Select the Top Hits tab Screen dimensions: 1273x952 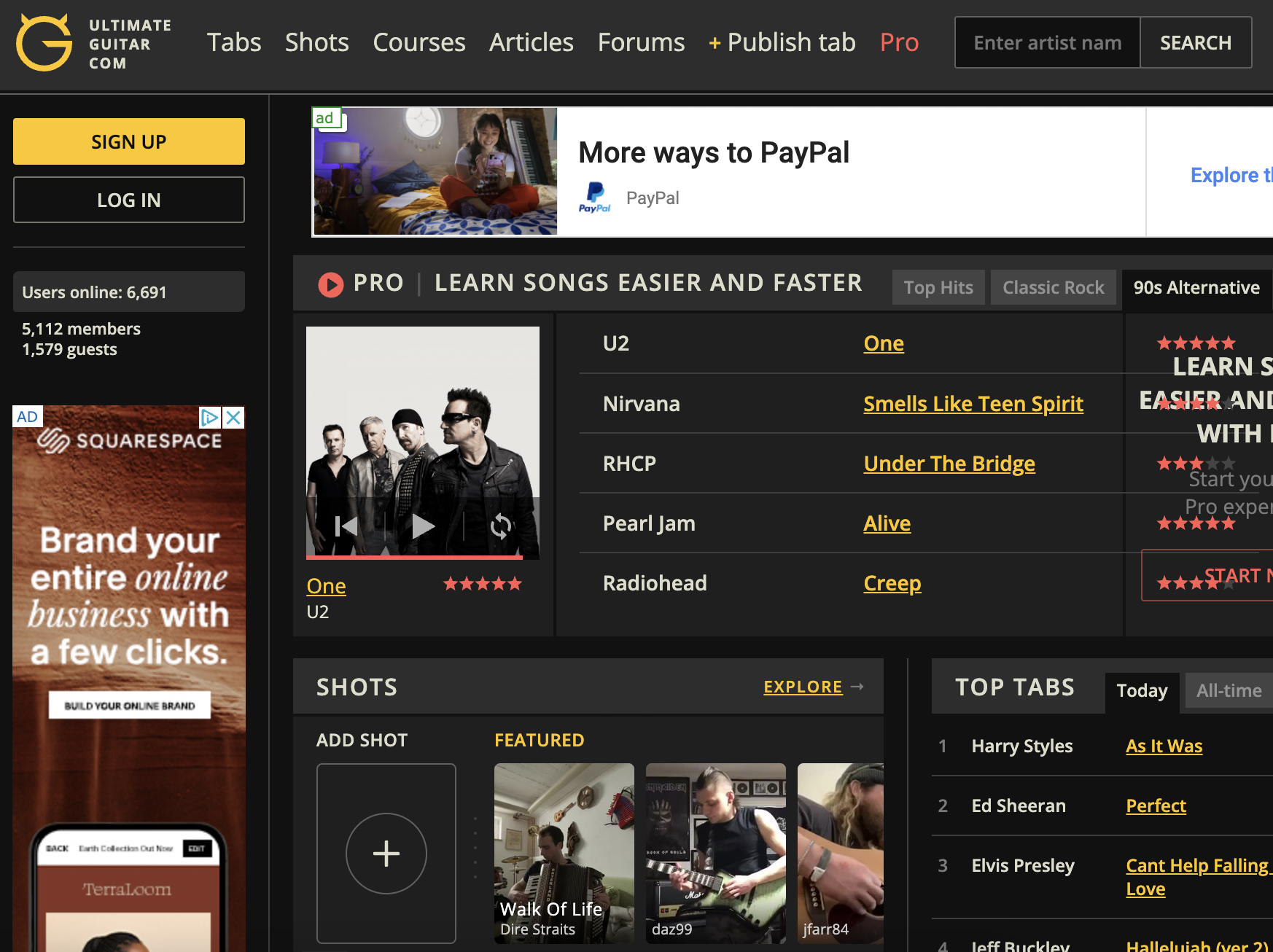click(x=938, y=287)
